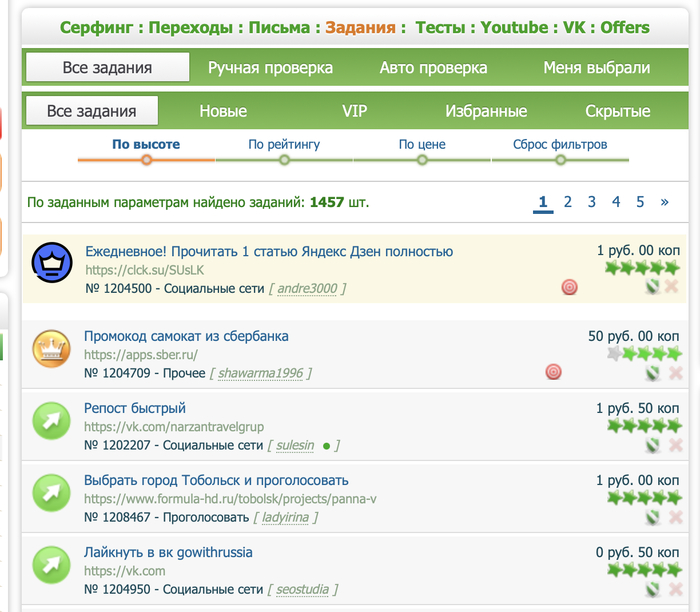Image resolution: width=700 pixels, height=612 pixels.
Task: Switch to 'Ручная проверка' tab
Action: coord(270,68)
